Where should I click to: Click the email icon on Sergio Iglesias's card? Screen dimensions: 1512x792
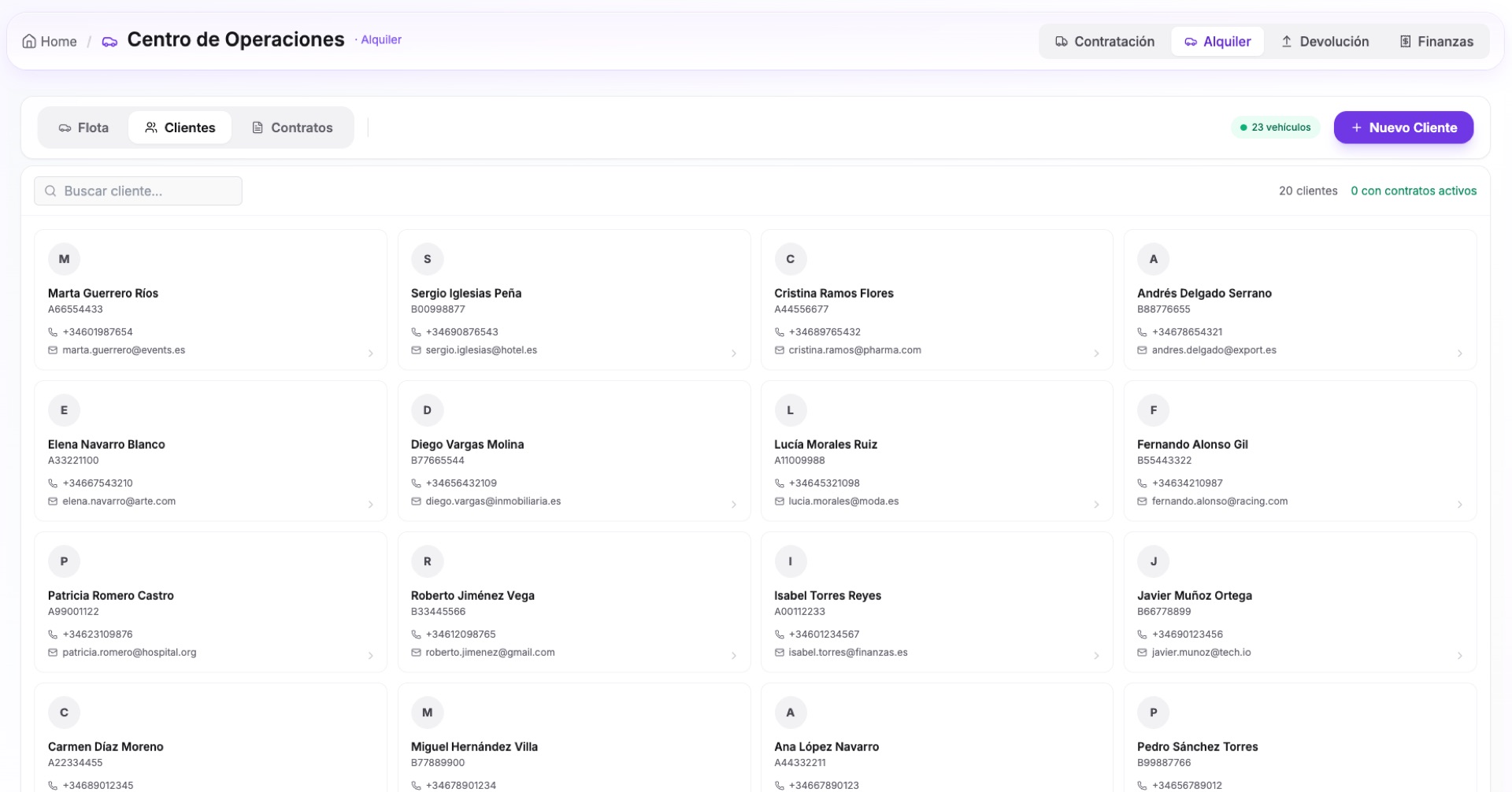pyautogui.click(x=416, y=350)
